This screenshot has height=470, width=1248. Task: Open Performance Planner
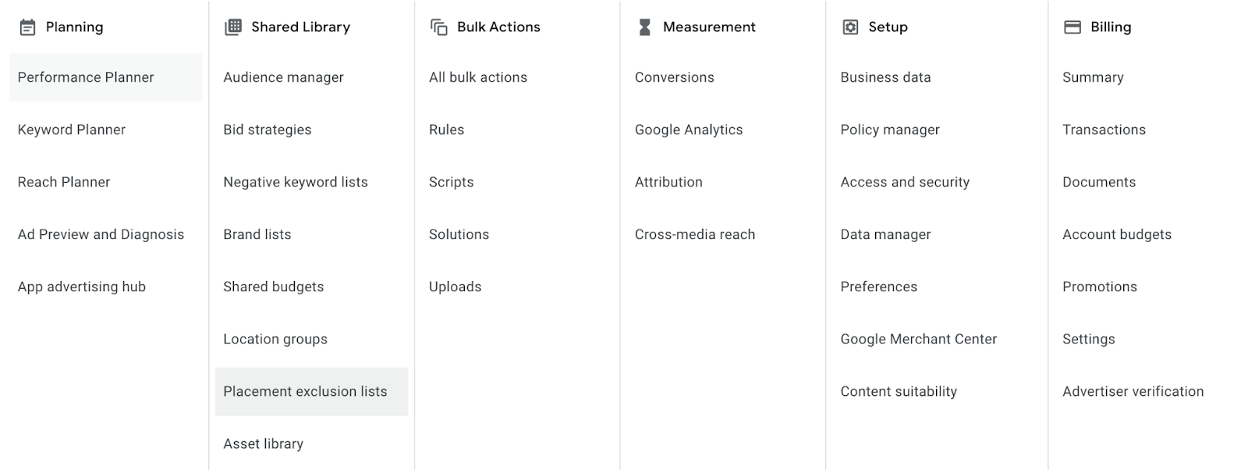106,77
